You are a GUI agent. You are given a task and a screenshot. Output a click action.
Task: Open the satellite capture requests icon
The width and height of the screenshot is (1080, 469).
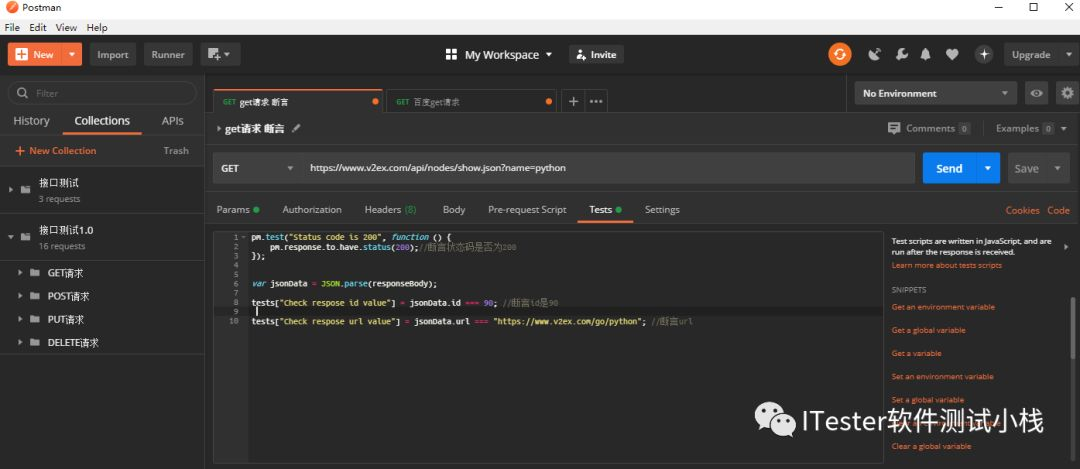click(x=875, y=54)
